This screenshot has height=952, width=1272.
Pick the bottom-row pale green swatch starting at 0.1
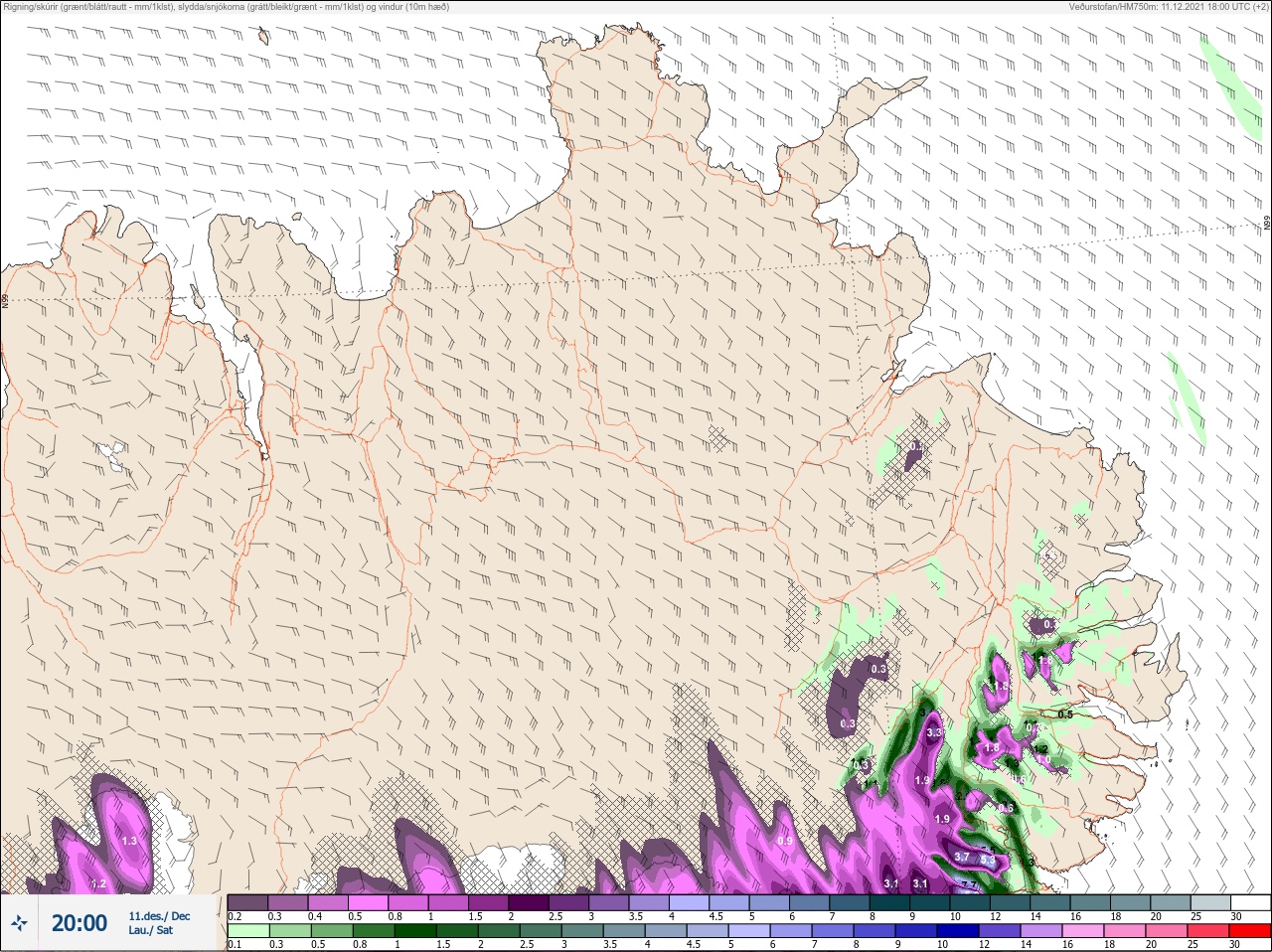(247, 931)
